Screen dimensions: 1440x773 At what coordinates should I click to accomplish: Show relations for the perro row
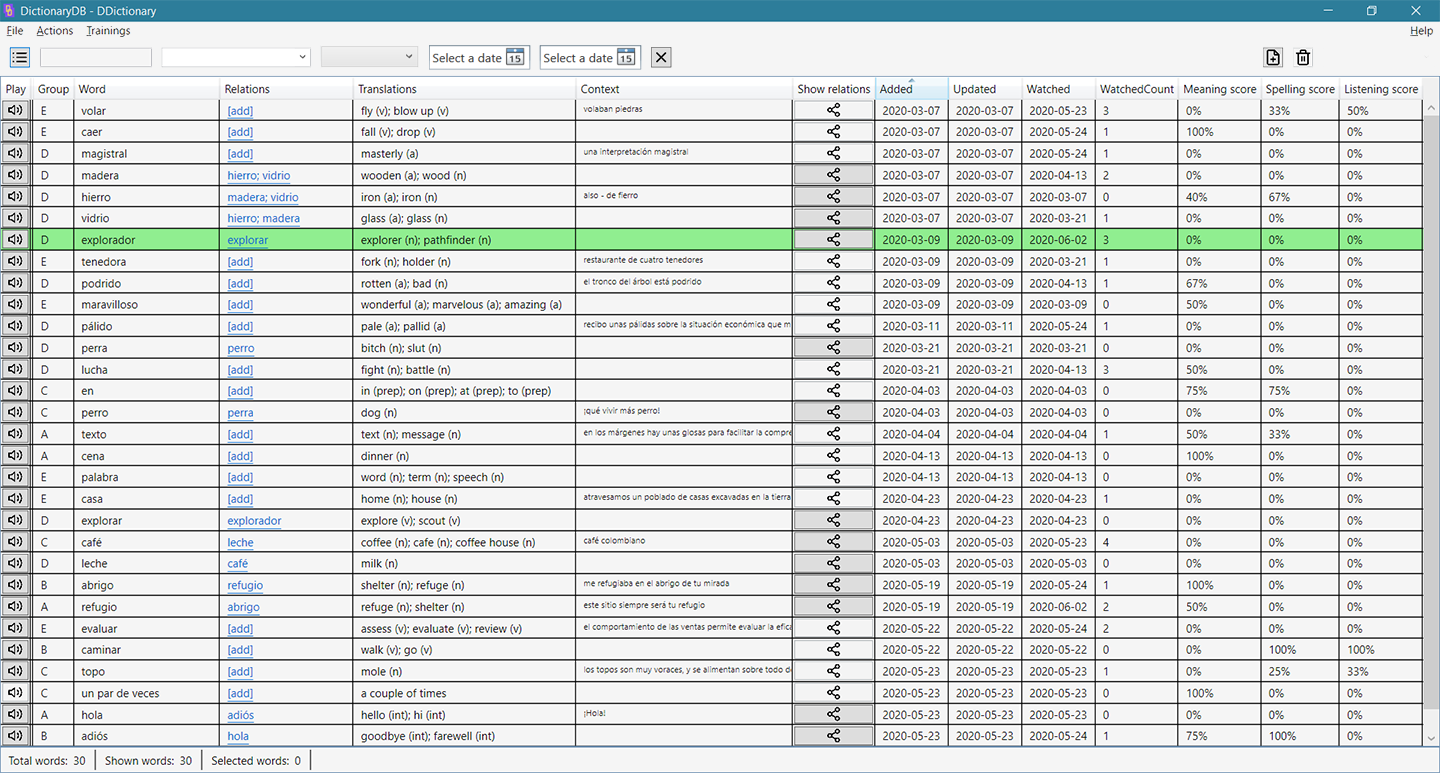pos(834,412)
